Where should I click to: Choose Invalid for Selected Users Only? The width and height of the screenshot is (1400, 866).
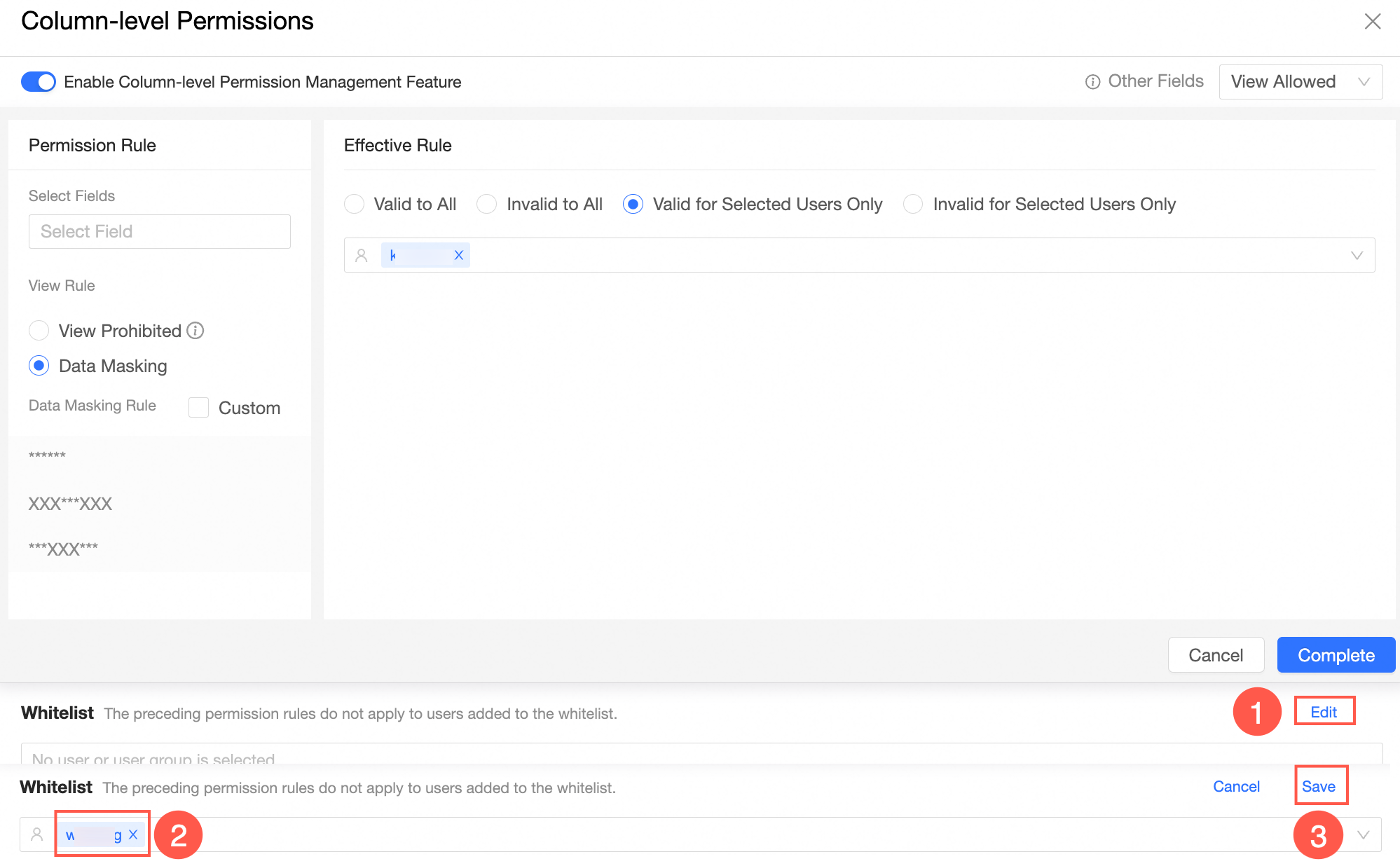[x=913, y=204]
